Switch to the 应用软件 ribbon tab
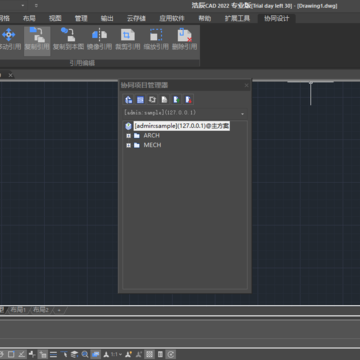The height and width of the screenshot is (360, 360). point(172,18)
